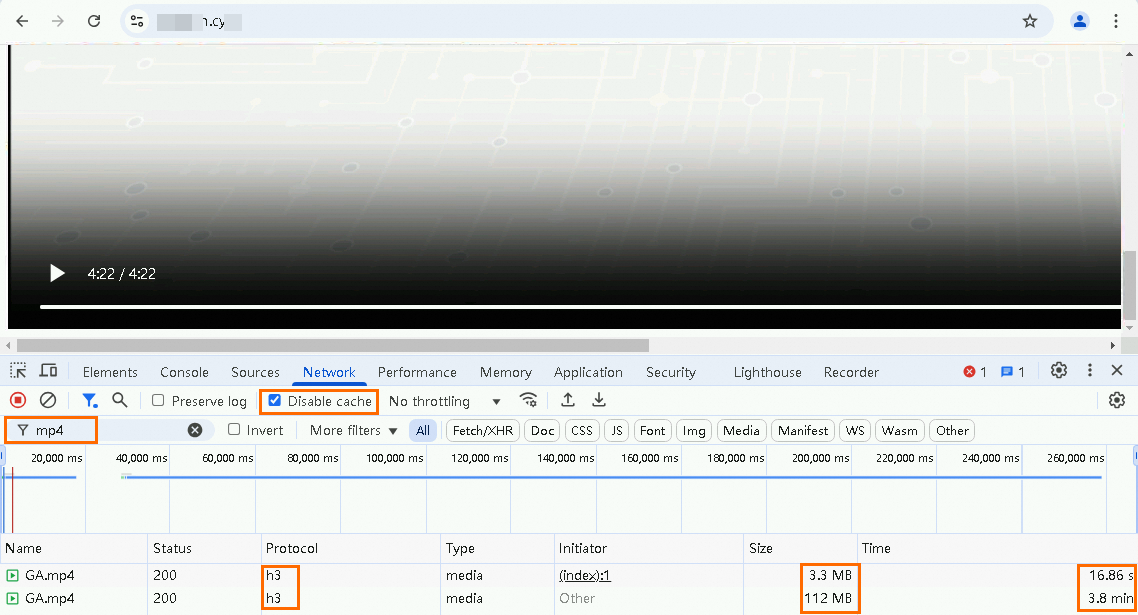Close the DevTools panel
Screen dimensions: 1138x615
pos(1117,370)
